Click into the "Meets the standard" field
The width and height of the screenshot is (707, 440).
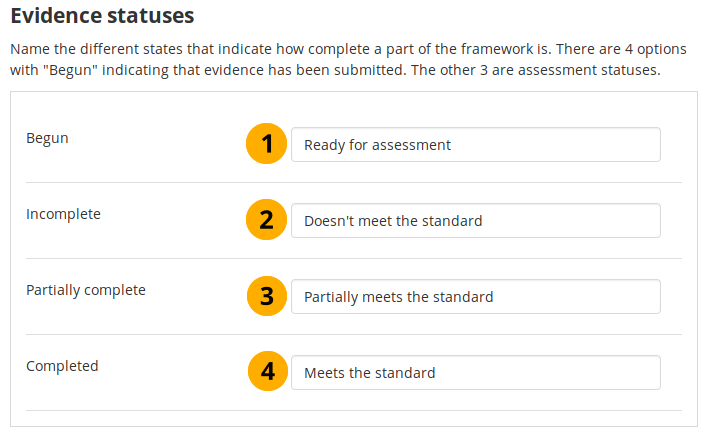coord(475,373)
